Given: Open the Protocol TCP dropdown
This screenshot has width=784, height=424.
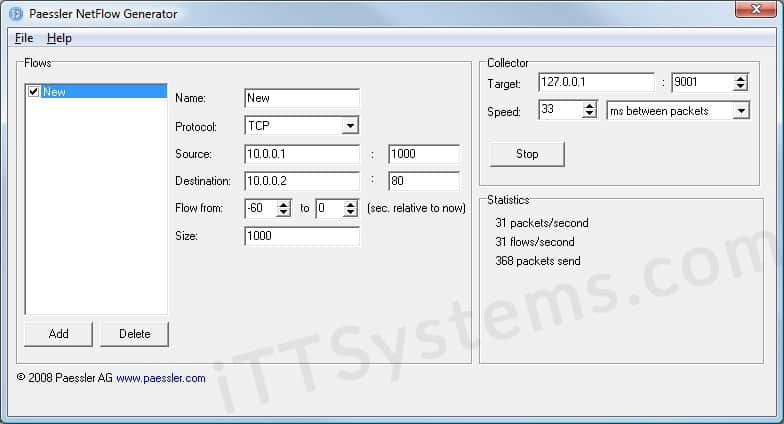Looking at the screenshot, I should pyautogui.click(x=350, y=126).
